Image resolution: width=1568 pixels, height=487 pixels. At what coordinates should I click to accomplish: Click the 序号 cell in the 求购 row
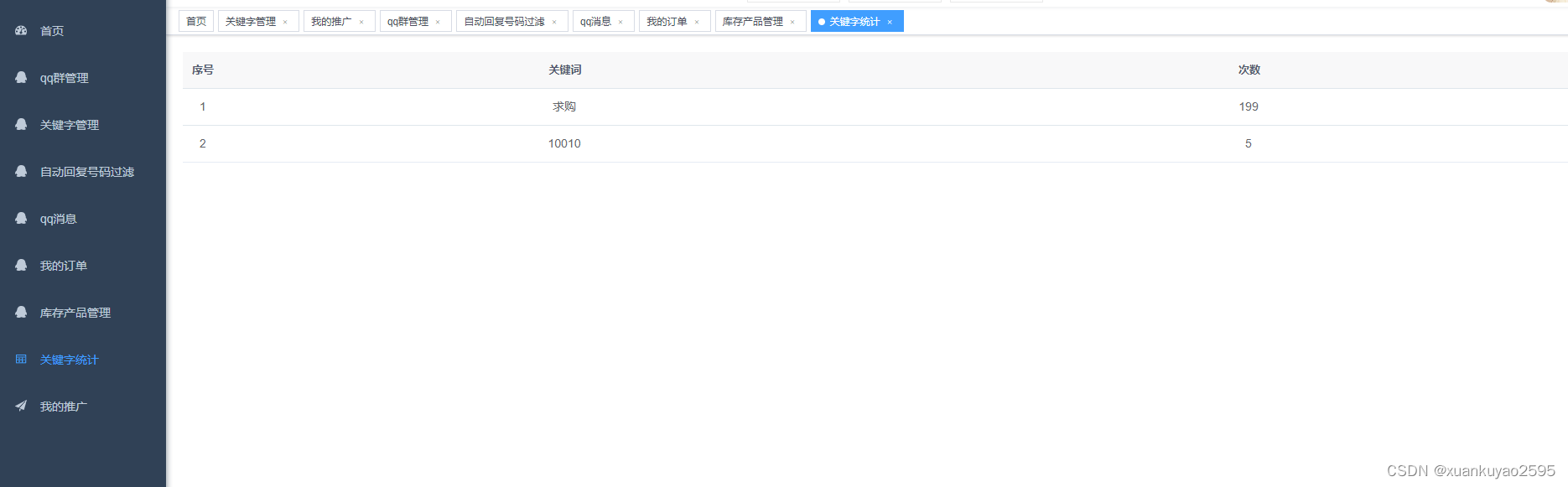[203, 106]
